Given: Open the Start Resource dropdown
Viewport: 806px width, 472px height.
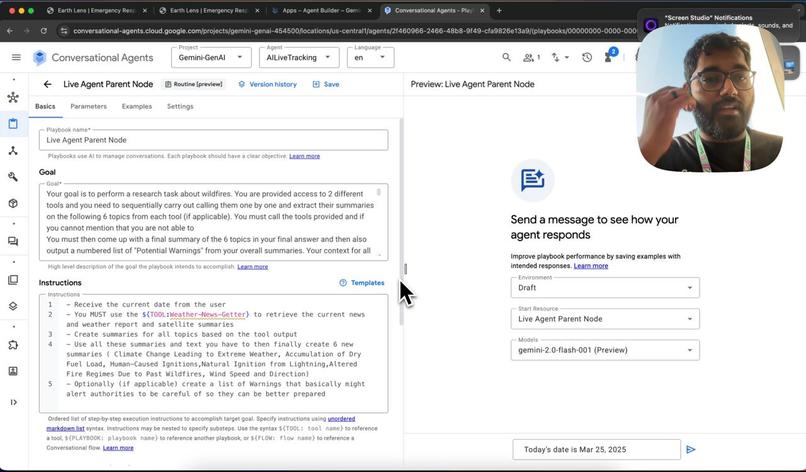Looking at the screenshot, I should coord(605,319).
